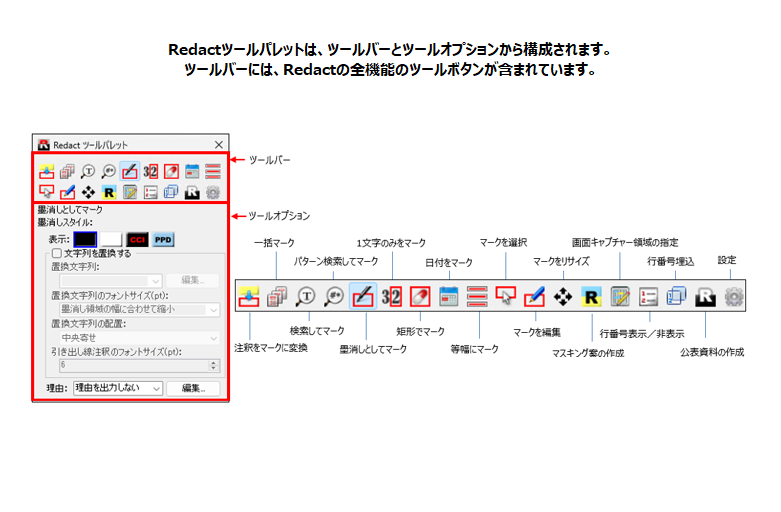Click 検索してマーク magnifier T on enlarged toolbar

[x=305, y=297]
